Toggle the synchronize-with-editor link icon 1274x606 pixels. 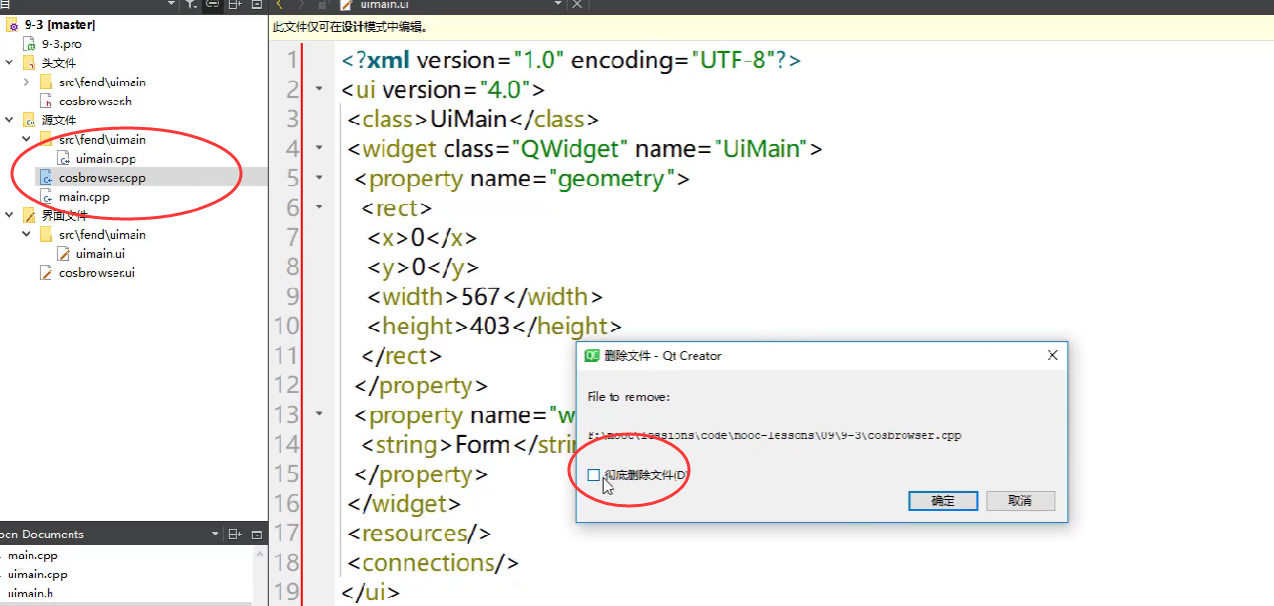coord(213,5)
